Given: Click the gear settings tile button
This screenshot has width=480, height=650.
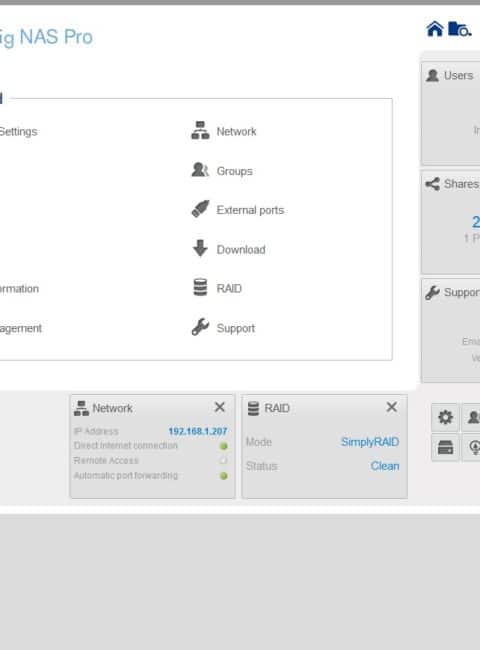Looking at the screenshot, I should coord(445,417).
